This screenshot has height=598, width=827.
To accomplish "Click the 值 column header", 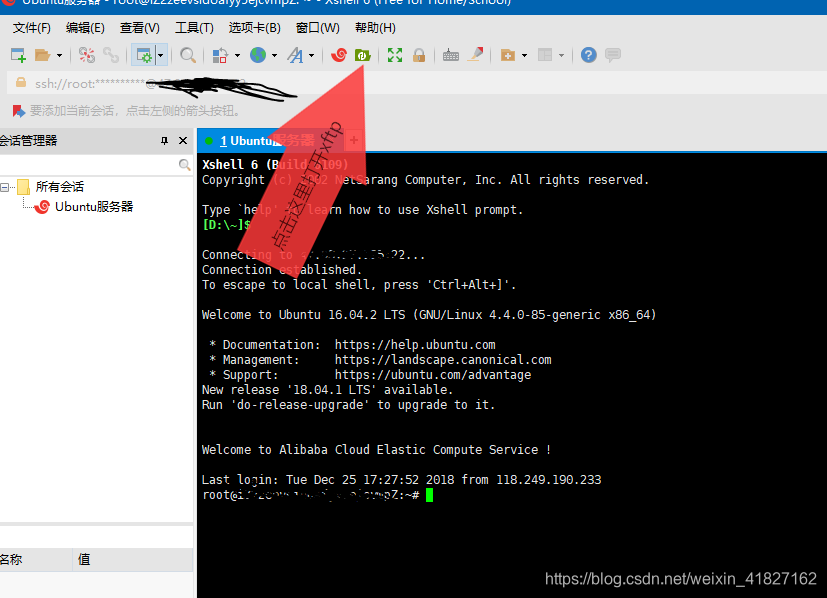I will pyautogui.click(x=133, y=560).
